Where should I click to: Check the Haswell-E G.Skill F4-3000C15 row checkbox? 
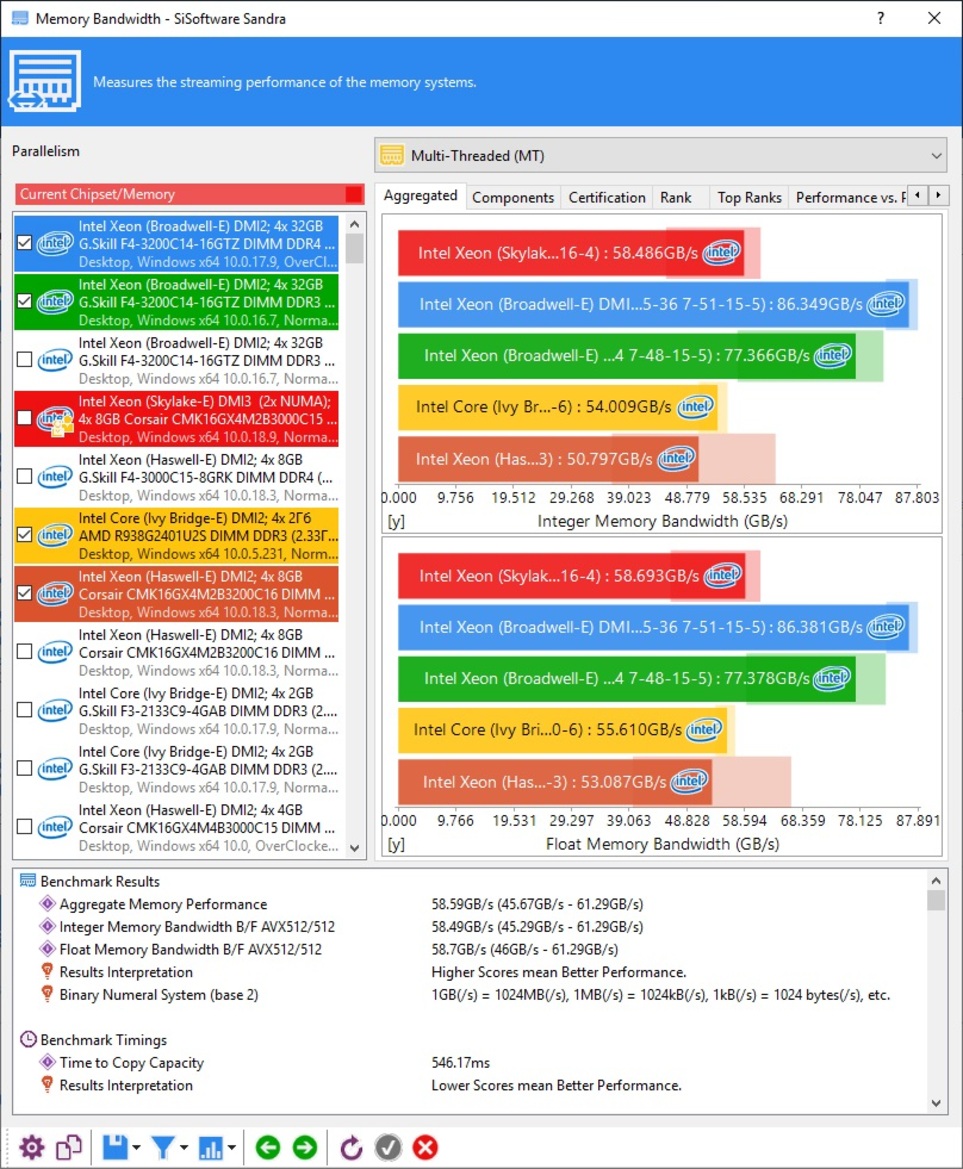tap(25, 476)
